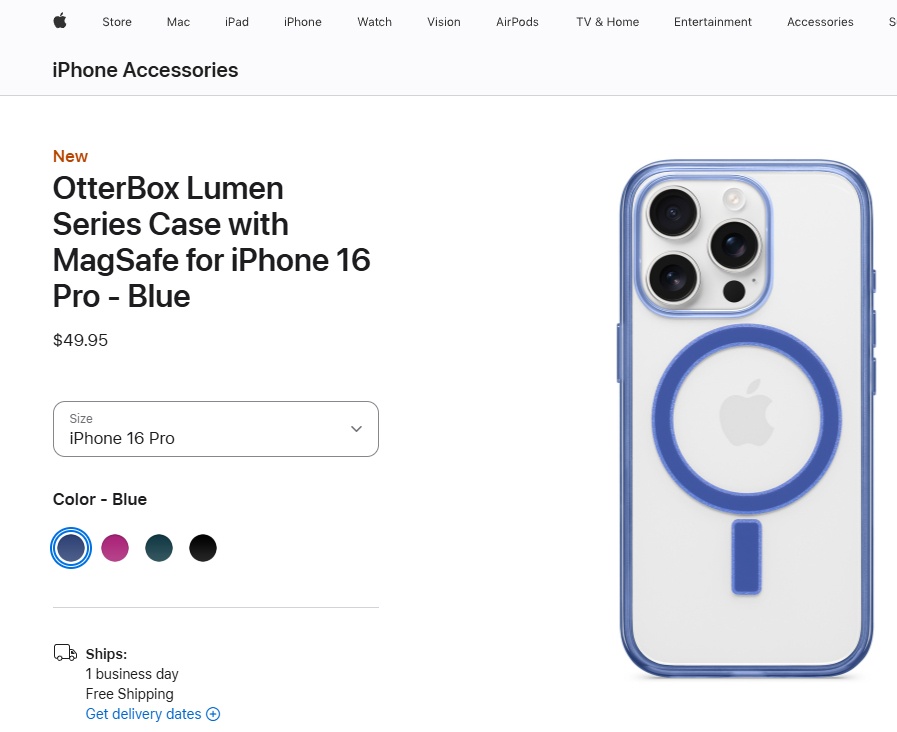Click TV & Home in navigation
897x732 pixels.
point(607,22)
